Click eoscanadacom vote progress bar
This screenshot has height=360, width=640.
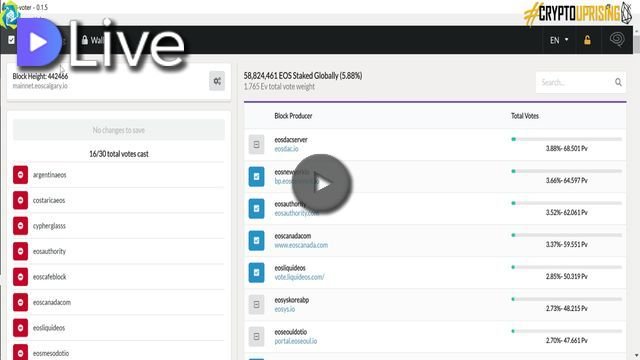567,235
